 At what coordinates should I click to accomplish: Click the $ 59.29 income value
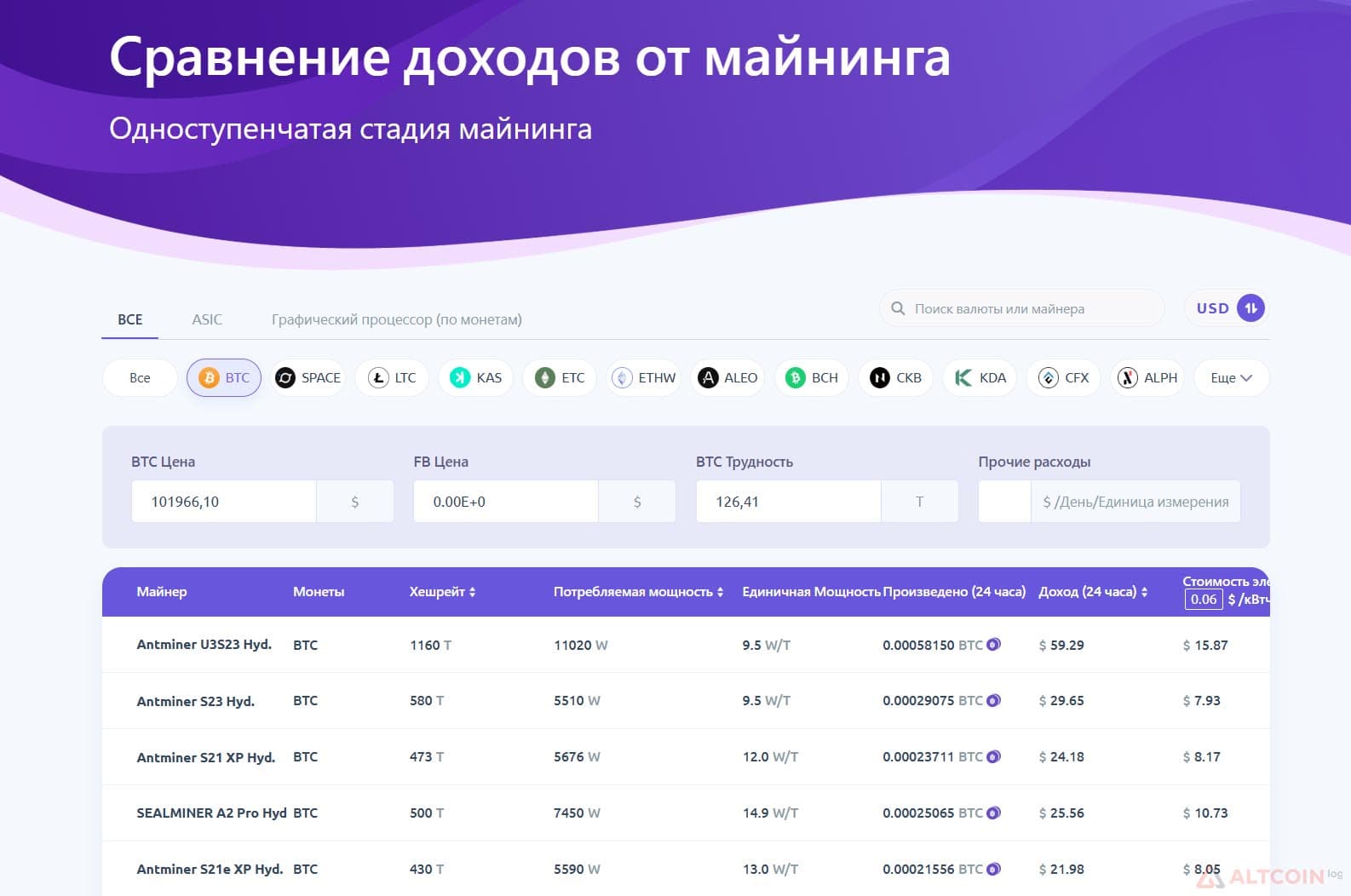[1061, 645]
